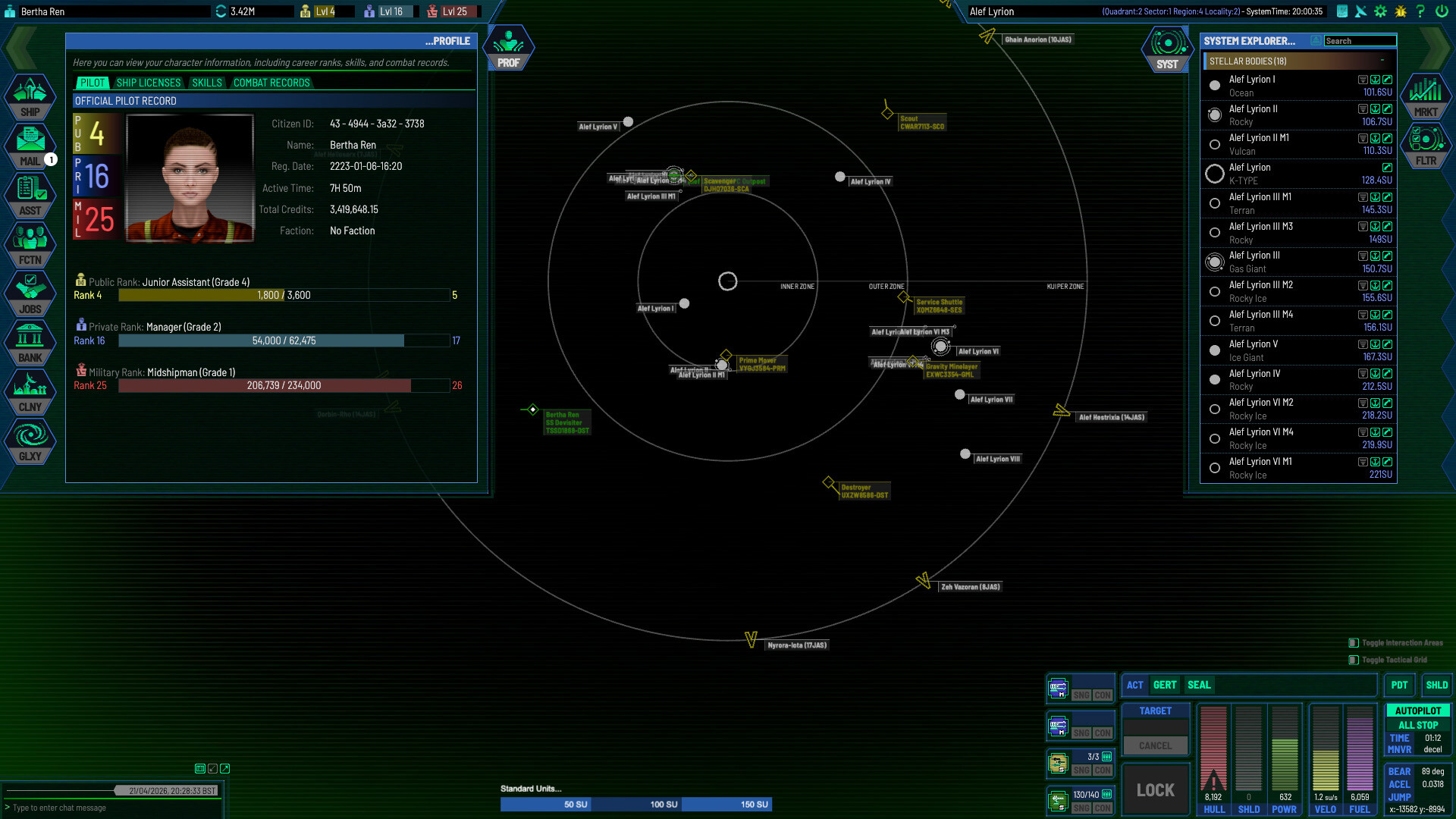Open the JOBS panel icon

point(30,293)
